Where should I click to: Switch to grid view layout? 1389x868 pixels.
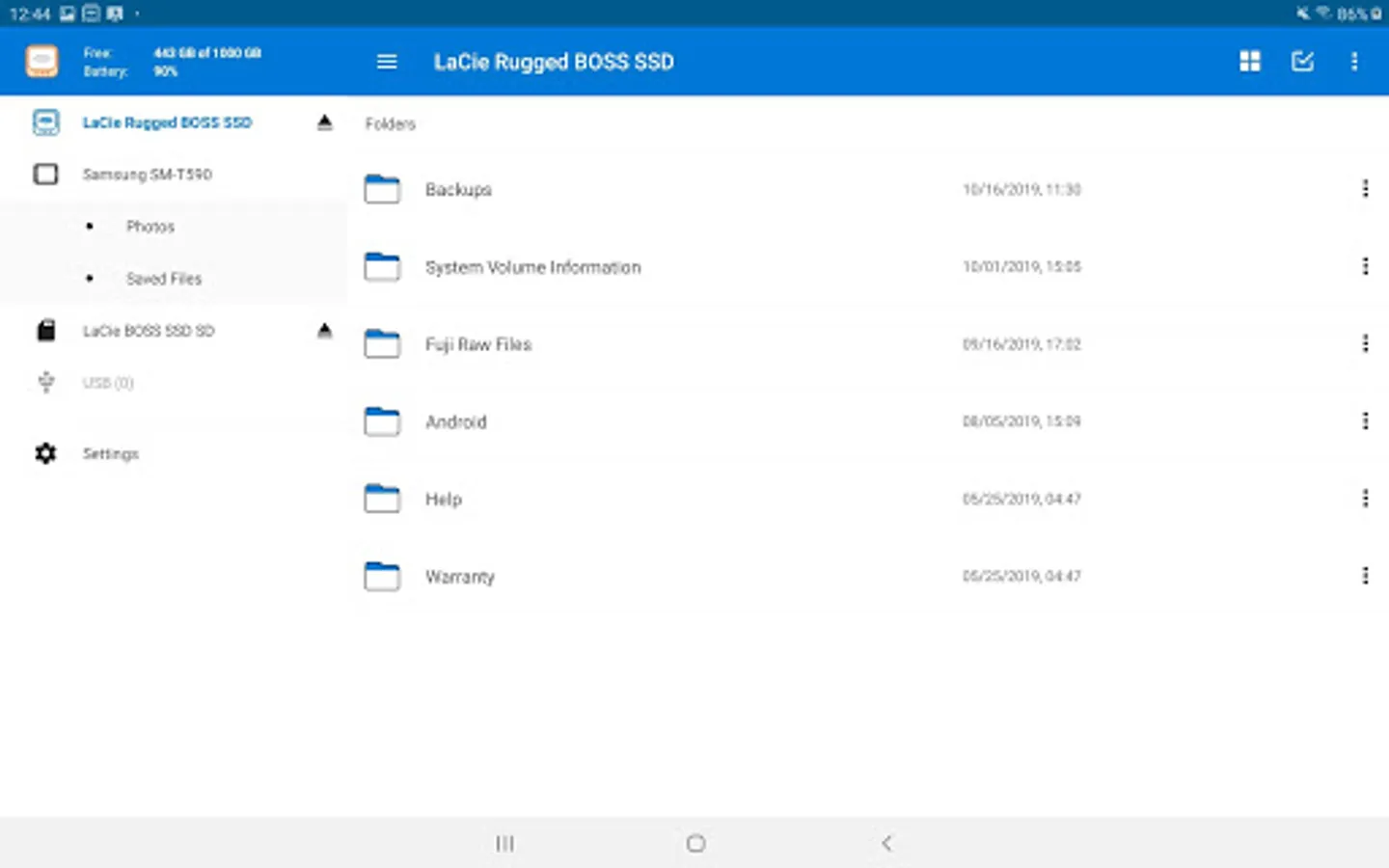click(x=1250, y=62)
